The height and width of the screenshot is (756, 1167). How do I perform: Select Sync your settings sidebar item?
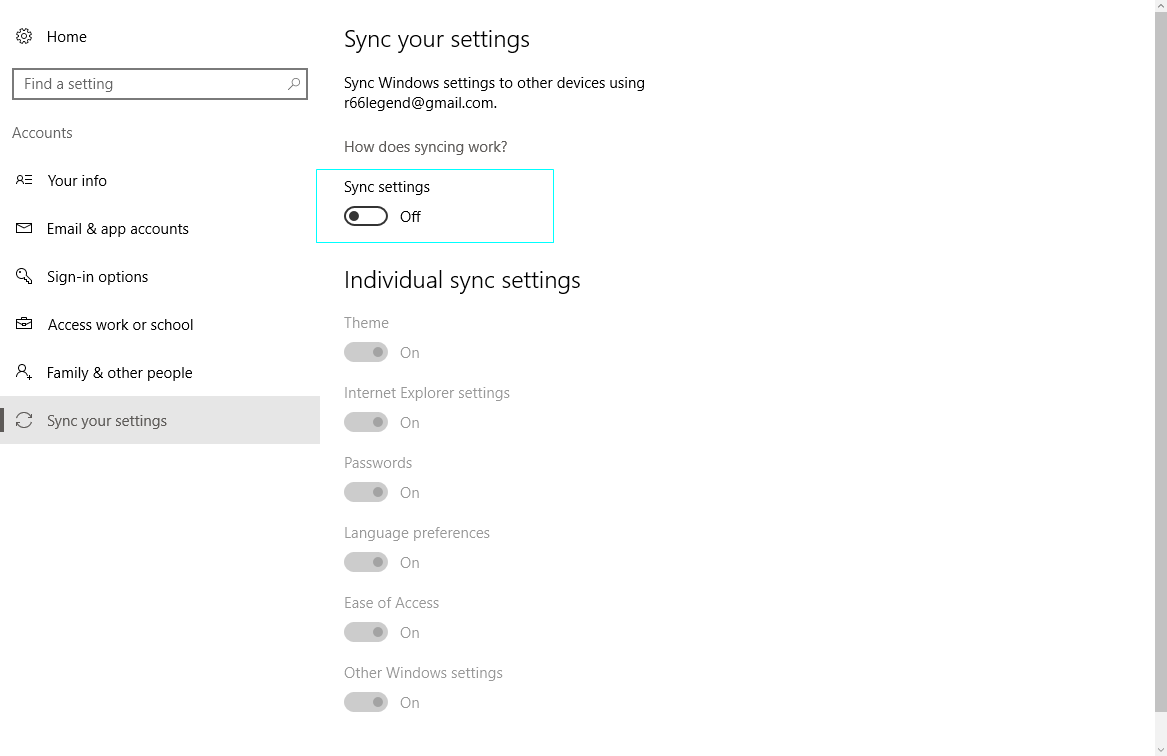(x=160, y=420)
